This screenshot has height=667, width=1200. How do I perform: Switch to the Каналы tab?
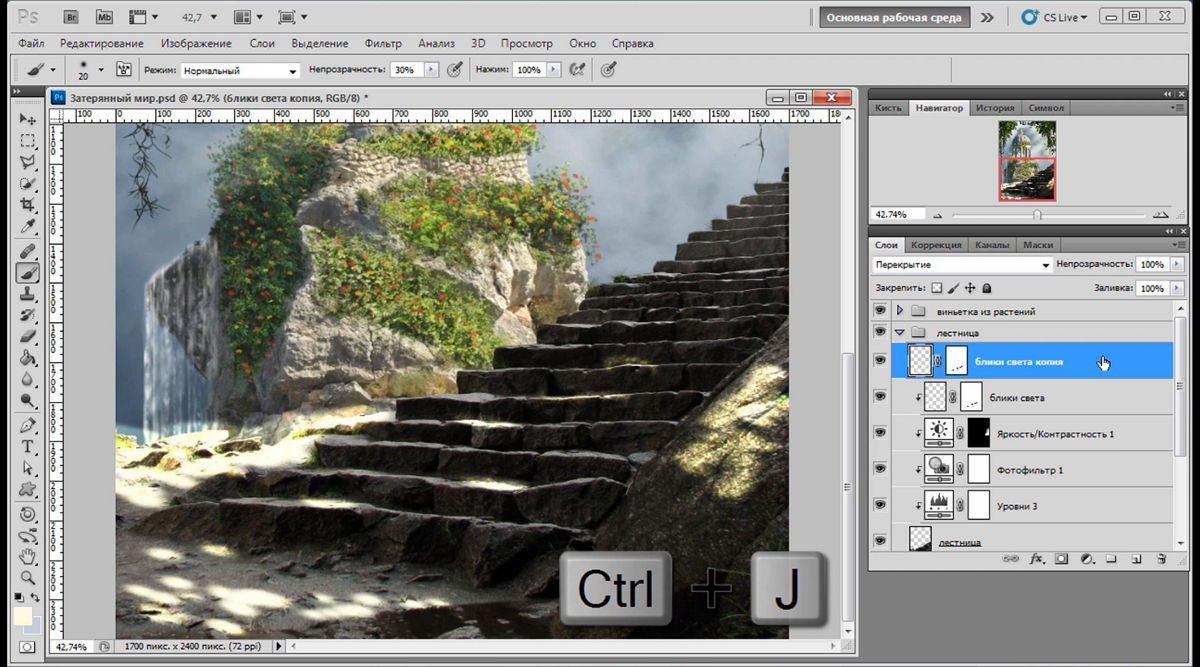[992, 245]
